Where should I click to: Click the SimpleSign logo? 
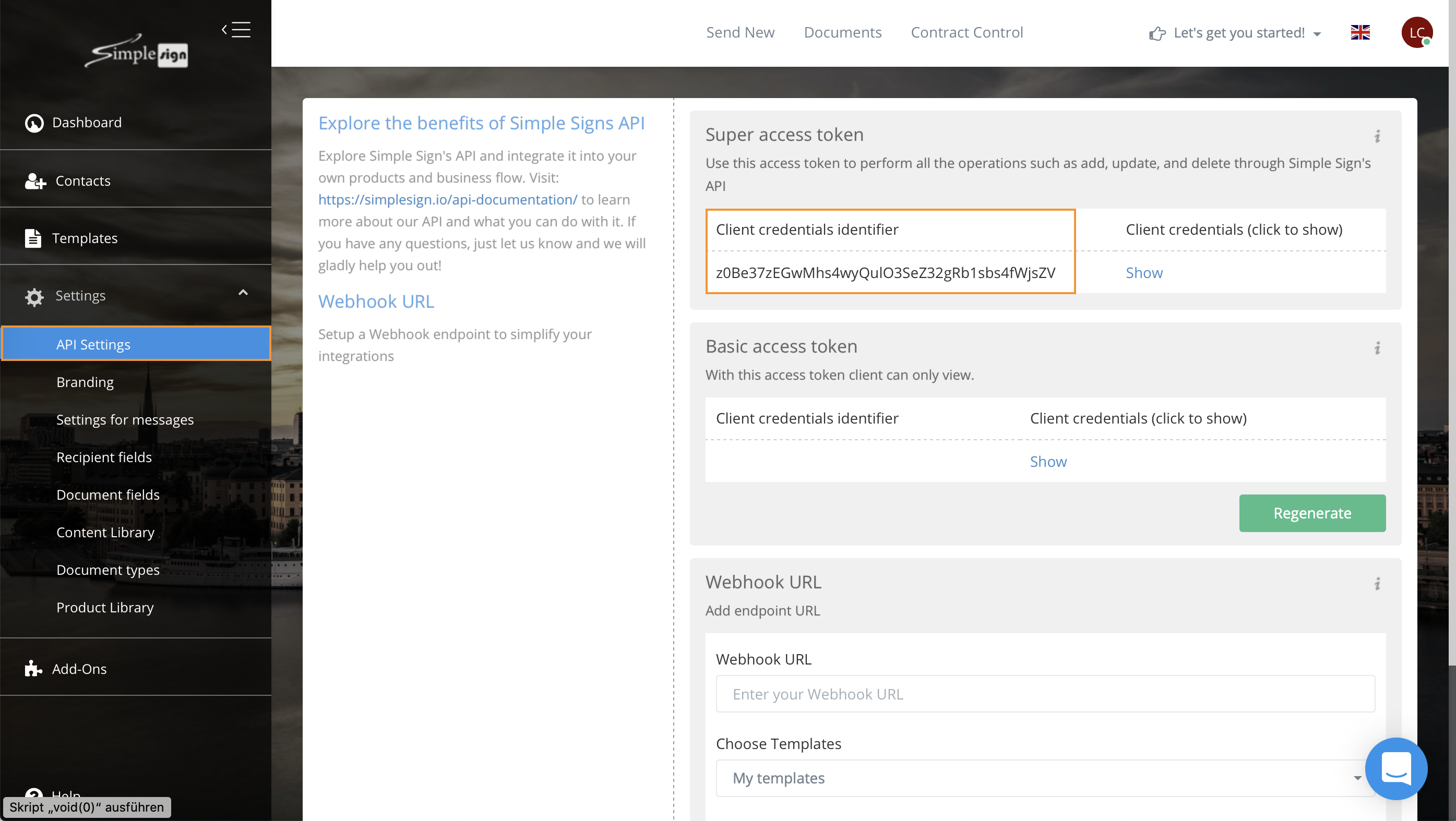pos(136,52)
